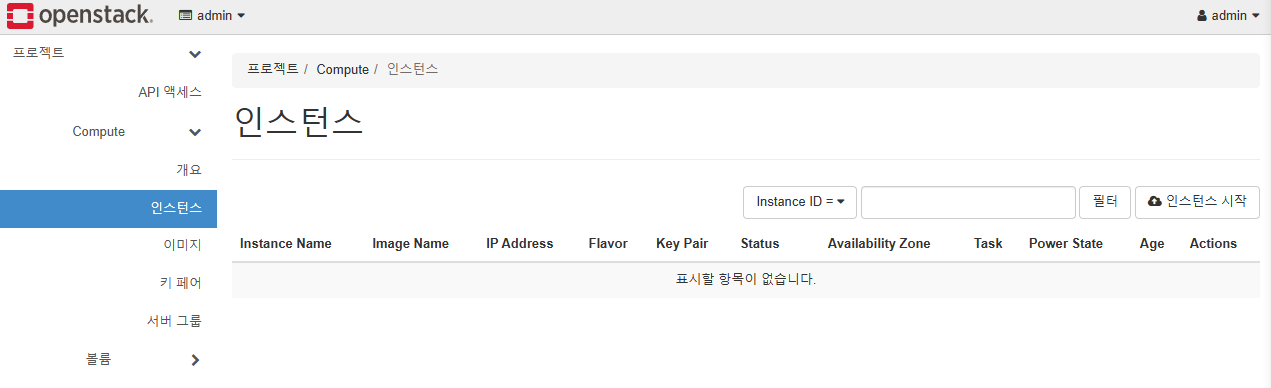Image resolution: width=1271 pixels, height=388 pixels.
Task: Click the 인스턴스 시작 launch button
Action: tap(1197, 202)
